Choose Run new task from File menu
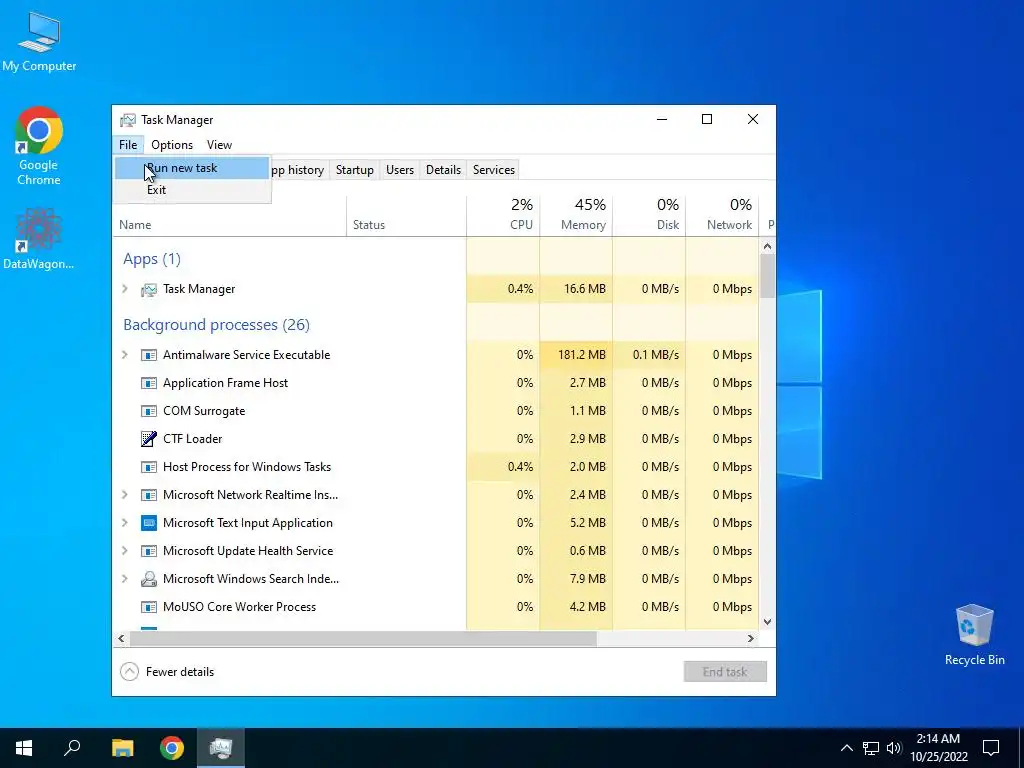The width and height of the screenshot is (1024, 768). coord(192,168)
